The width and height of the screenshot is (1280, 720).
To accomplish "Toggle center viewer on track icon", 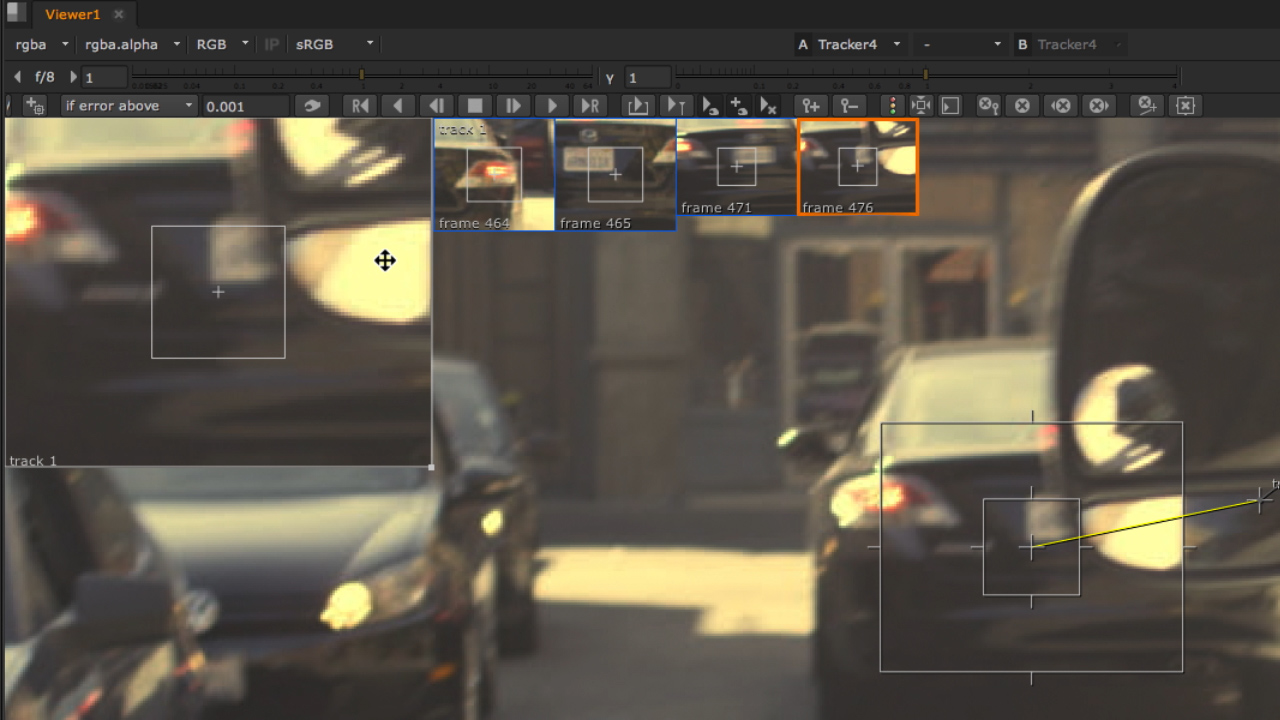I will [x=921, y=105].
